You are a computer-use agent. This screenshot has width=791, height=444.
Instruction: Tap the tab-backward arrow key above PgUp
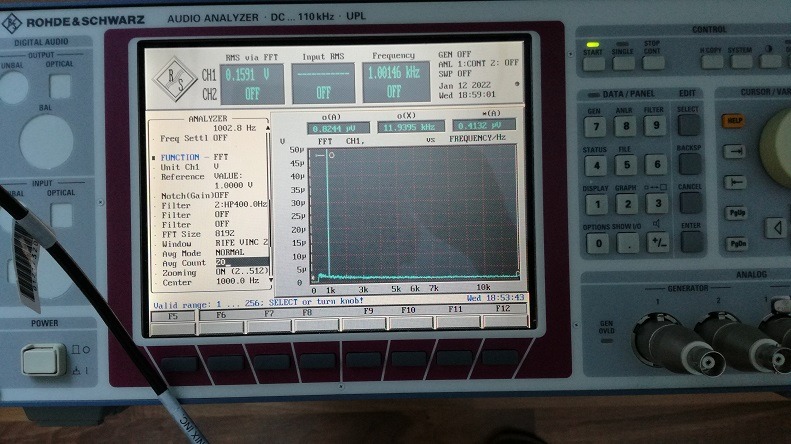(x=735, y=182)
